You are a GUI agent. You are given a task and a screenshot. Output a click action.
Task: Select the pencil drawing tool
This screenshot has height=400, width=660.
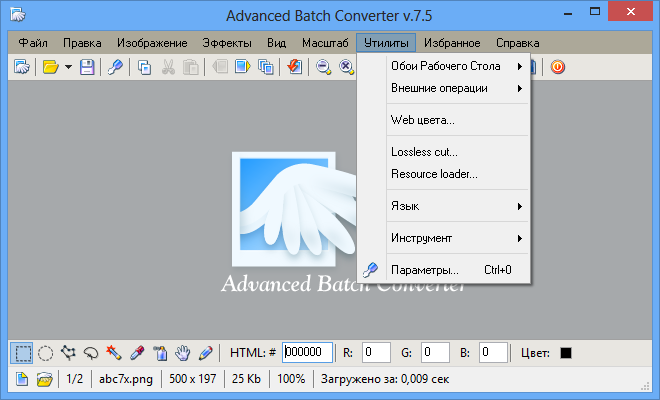tap(205, 353)
